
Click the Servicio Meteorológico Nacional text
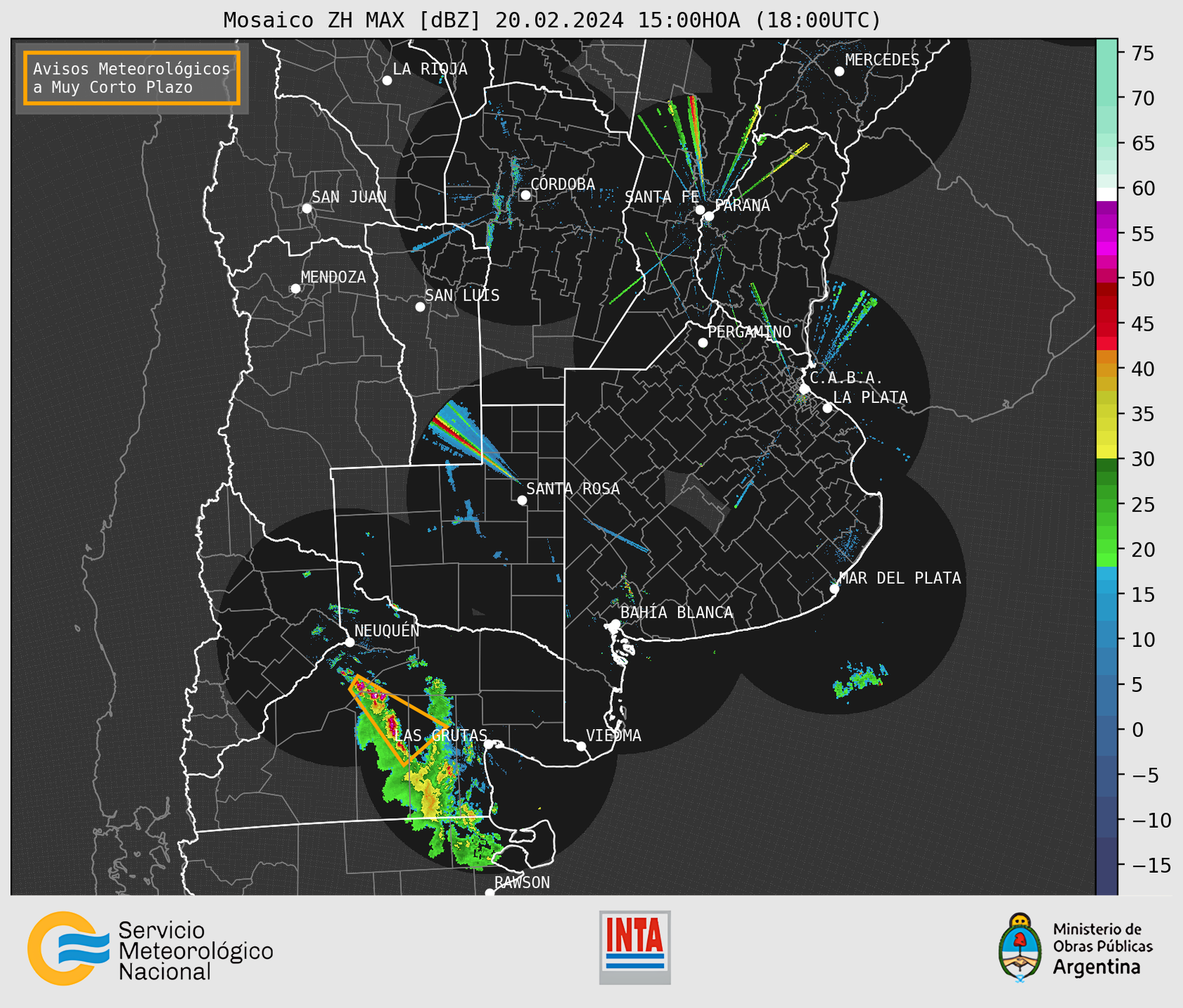pos(196,951)
